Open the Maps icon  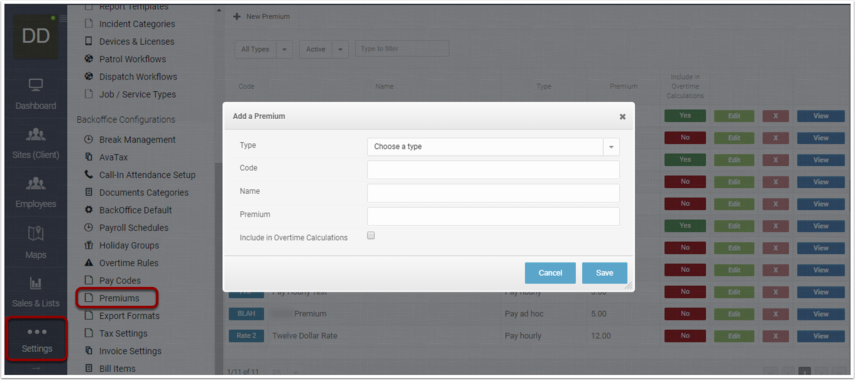35,233
